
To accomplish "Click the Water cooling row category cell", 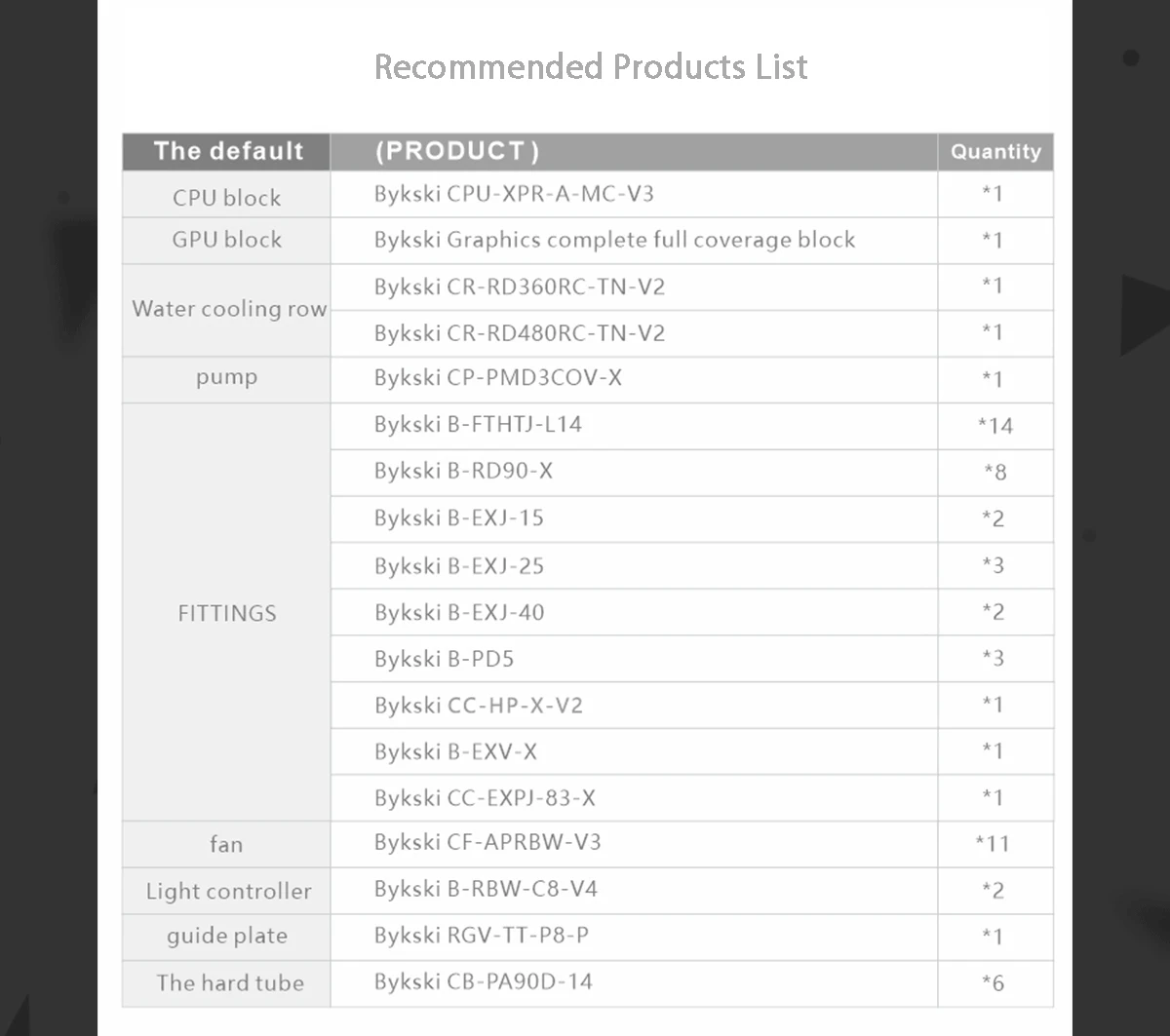I will (x=226, y=310).
